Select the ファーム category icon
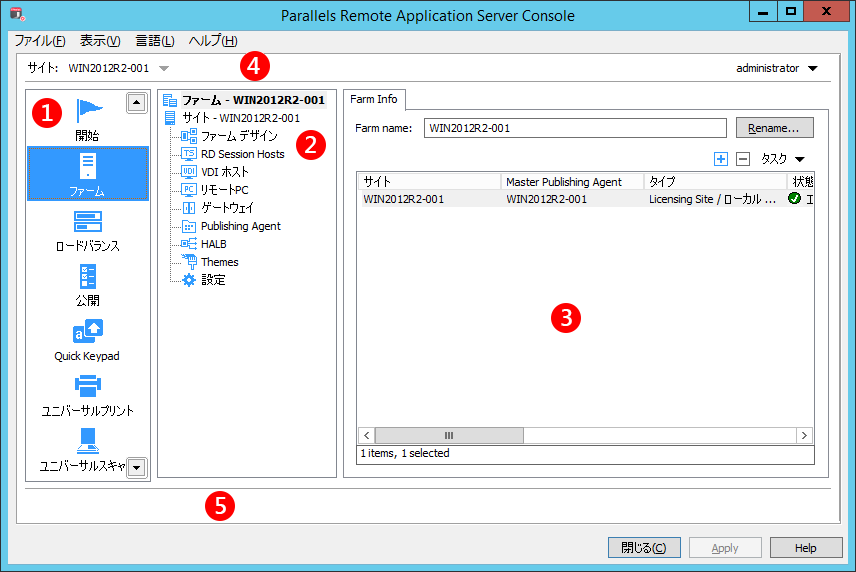The image size is (856, 572). click(88, 166)
